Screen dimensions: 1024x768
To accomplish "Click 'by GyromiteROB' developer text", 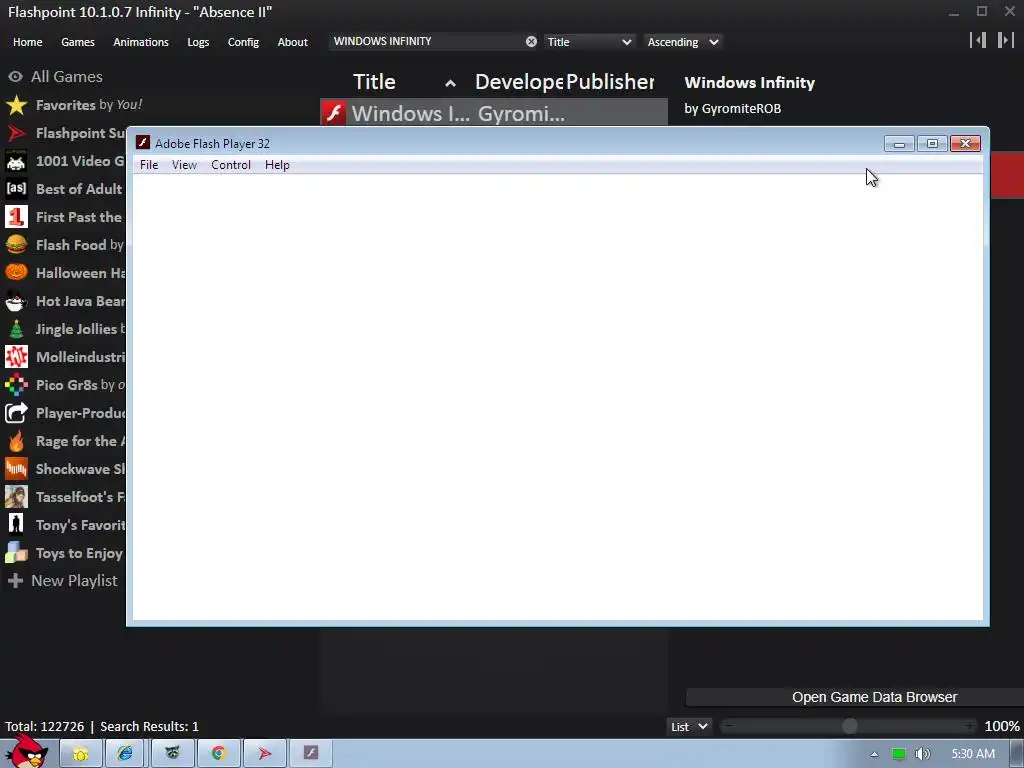I will (732, 109).
